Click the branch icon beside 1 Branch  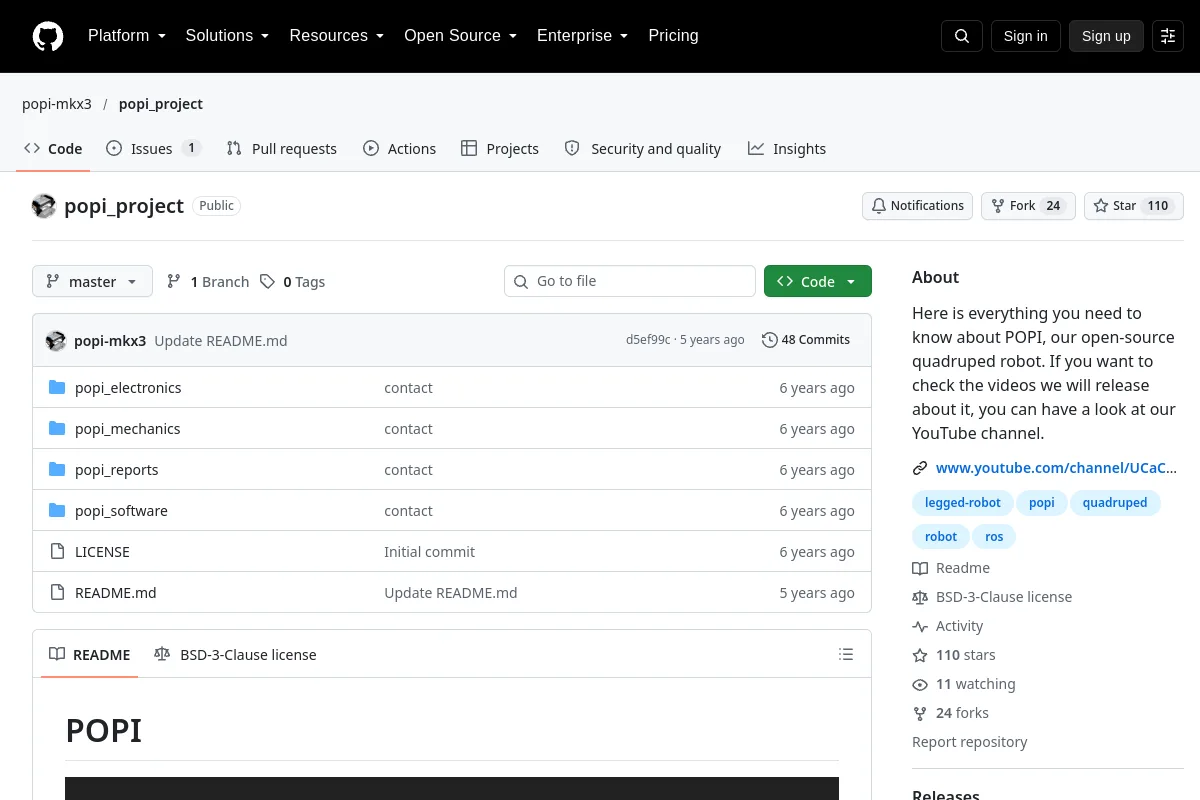174,282
